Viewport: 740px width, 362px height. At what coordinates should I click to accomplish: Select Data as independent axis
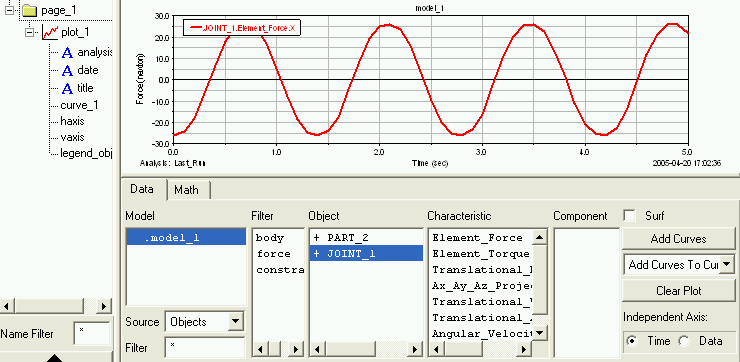point(685,341)
